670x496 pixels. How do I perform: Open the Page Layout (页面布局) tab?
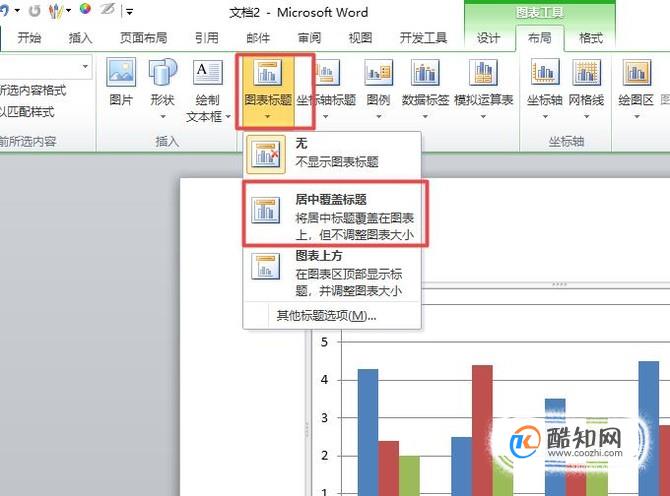pos(144,38)
